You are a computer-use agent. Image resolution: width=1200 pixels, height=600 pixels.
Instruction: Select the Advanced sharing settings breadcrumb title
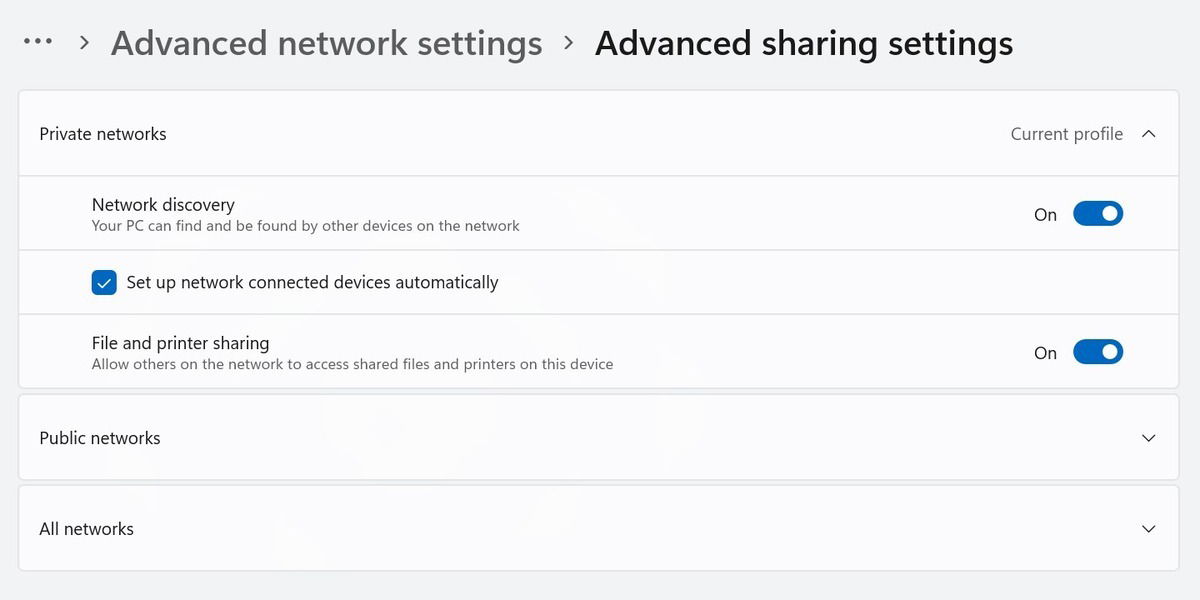pyautogui.click(x=804, y=43)
